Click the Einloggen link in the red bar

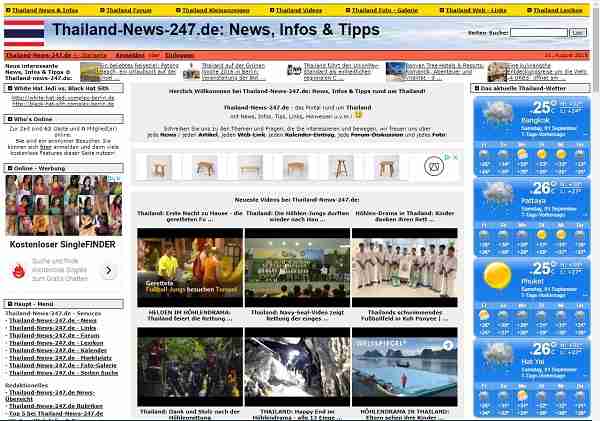pos(179,55)
